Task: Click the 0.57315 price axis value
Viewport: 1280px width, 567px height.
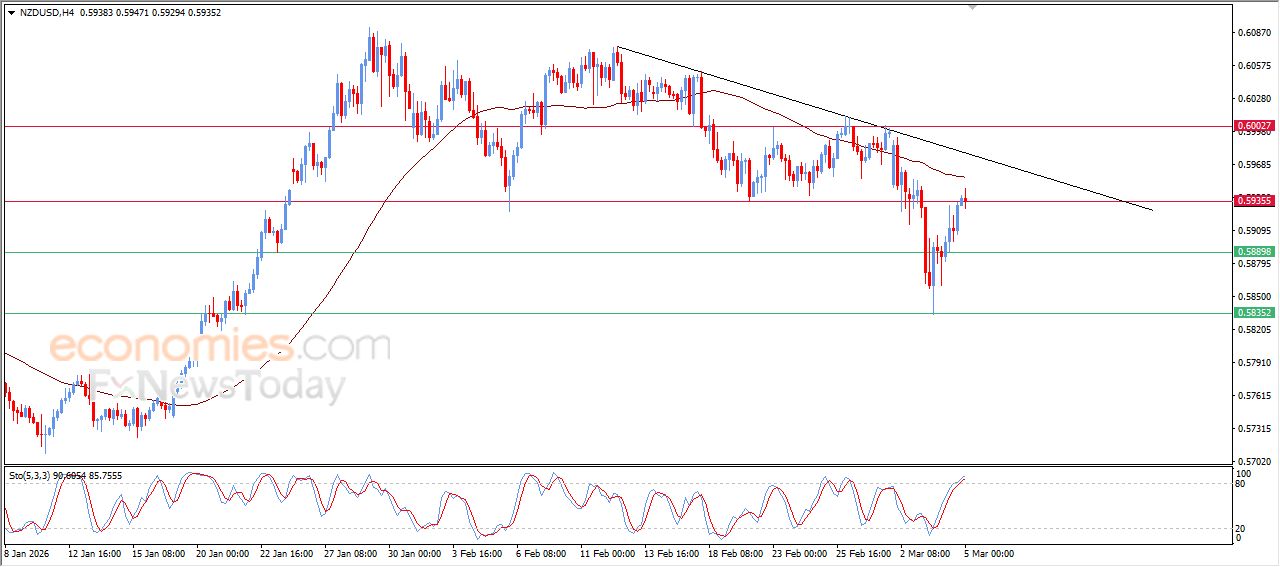Action: point(1253,429)
